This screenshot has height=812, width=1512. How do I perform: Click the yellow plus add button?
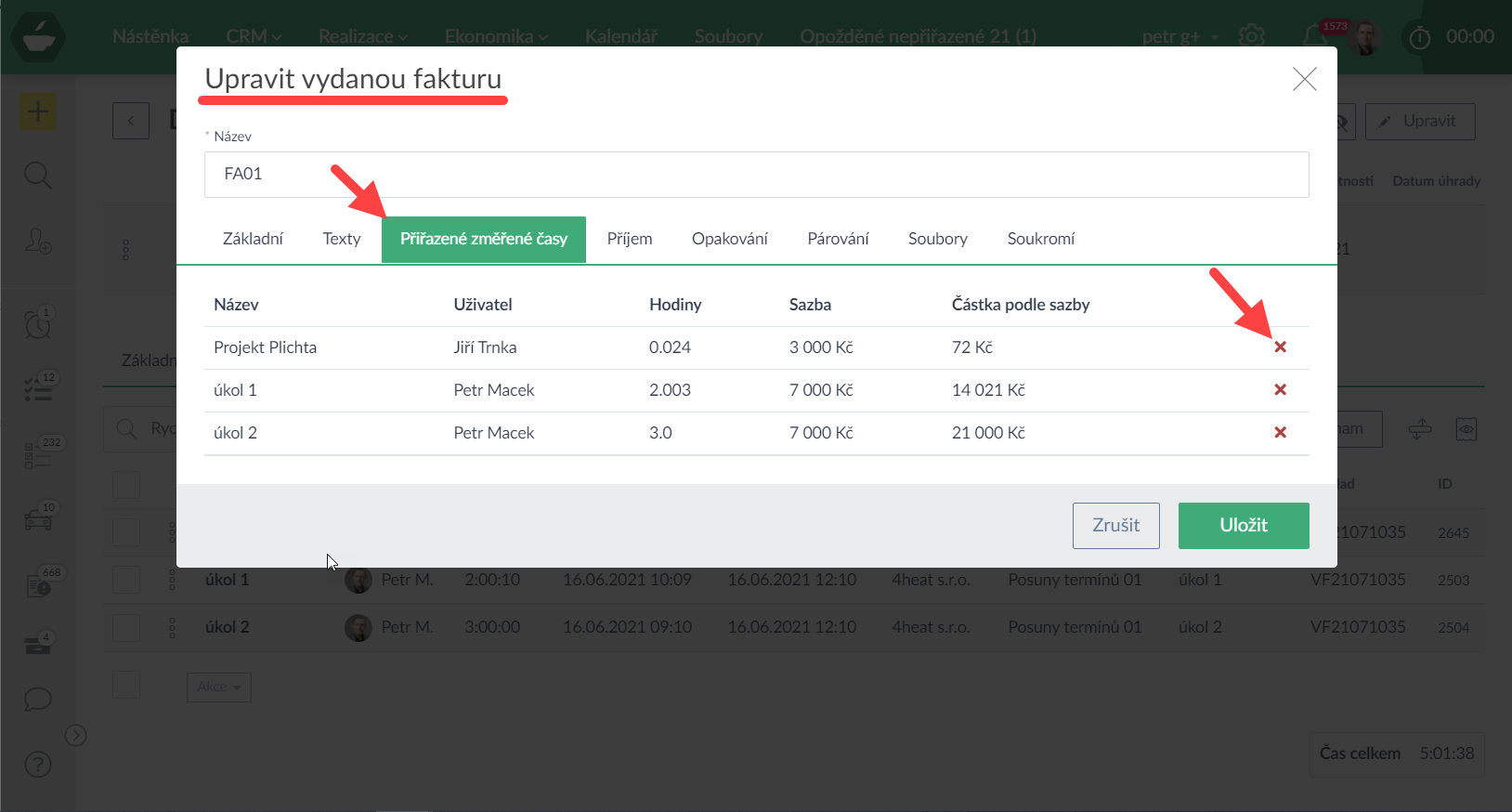(x=38, y=112)
